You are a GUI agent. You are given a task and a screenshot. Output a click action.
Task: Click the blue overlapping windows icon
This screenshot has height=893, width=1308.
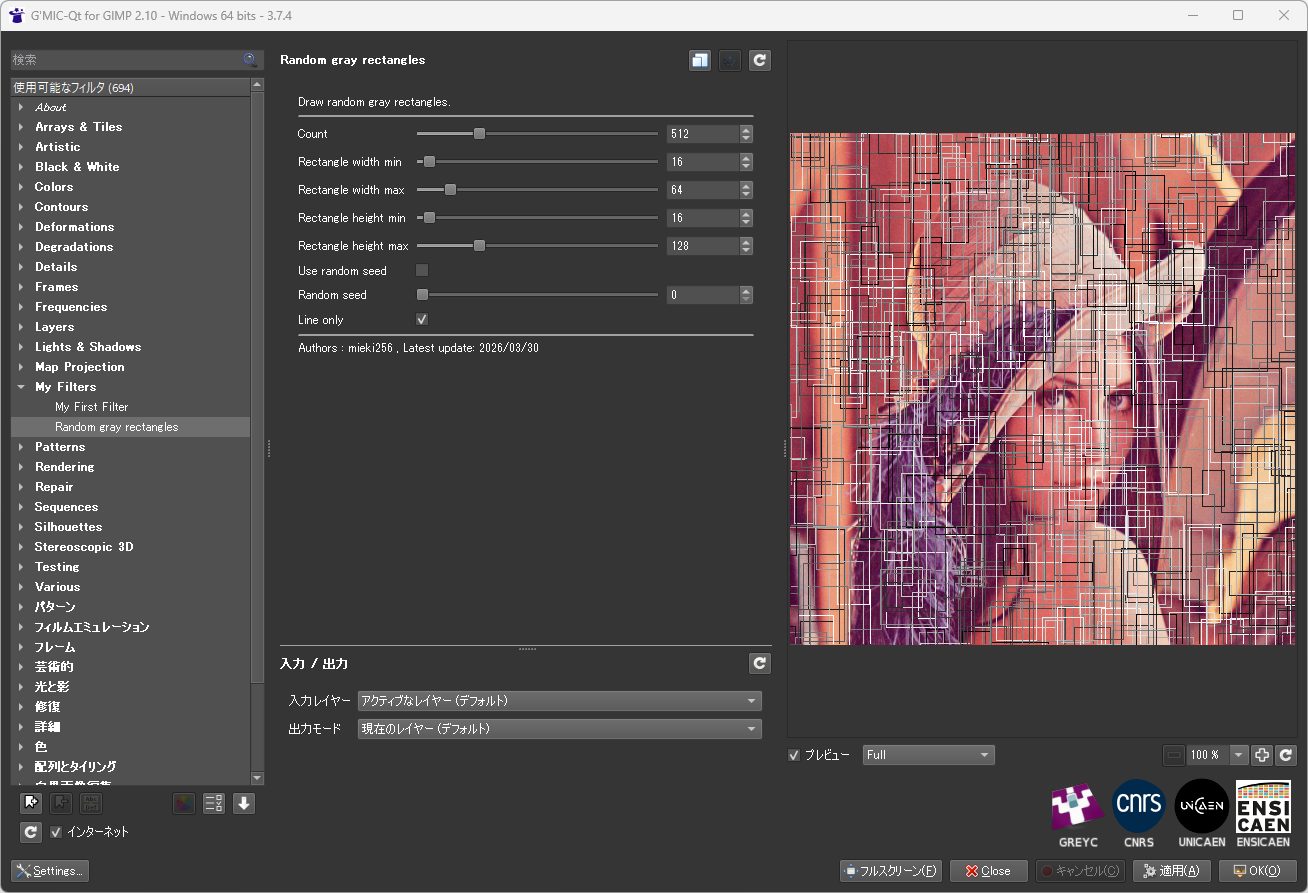(x=700, y=60)
